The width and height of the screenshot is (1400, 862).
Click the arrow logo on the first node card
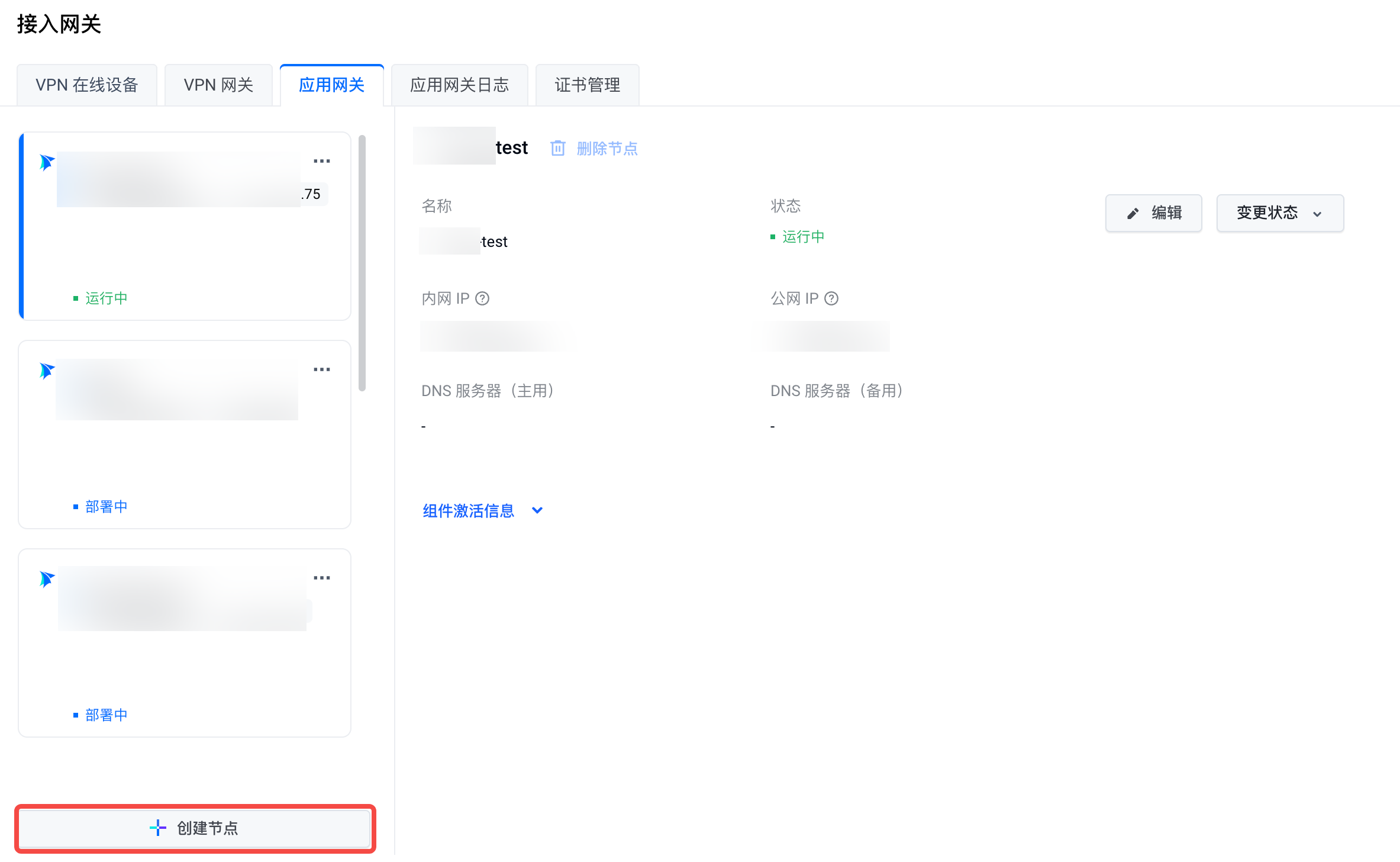(47, 162)
